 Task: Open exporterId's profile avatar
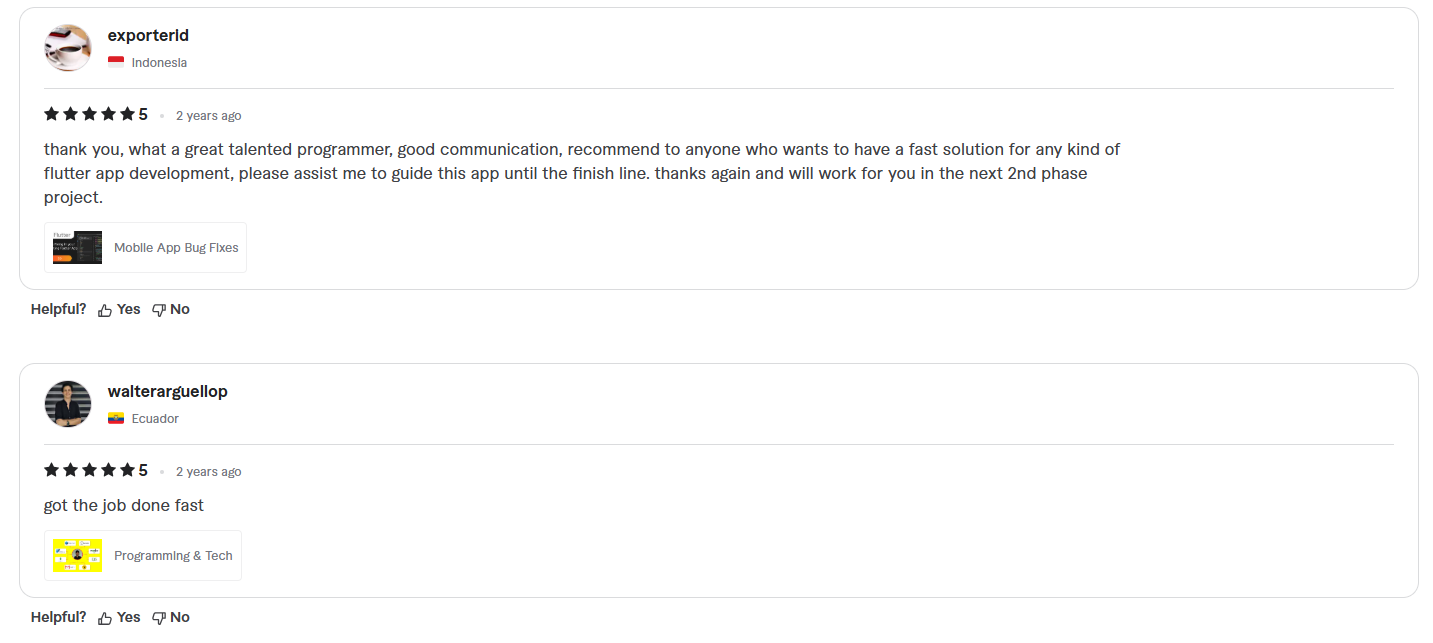67,47
